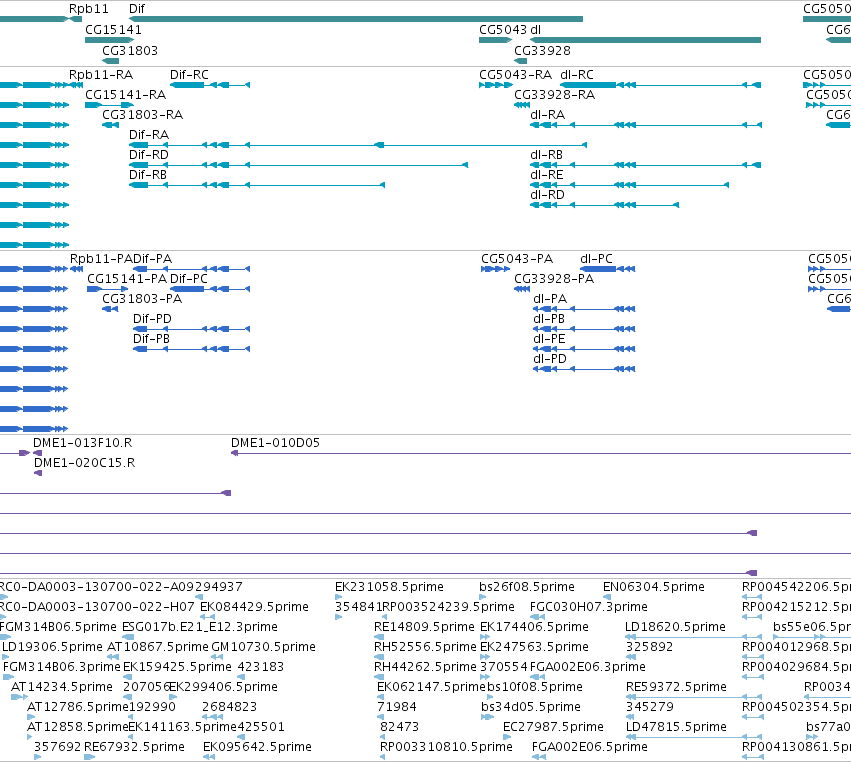Viewport: 851px width, 762px height.
Task: Click the DME1-010D05 clone label
Action: [x=275, y=443]
